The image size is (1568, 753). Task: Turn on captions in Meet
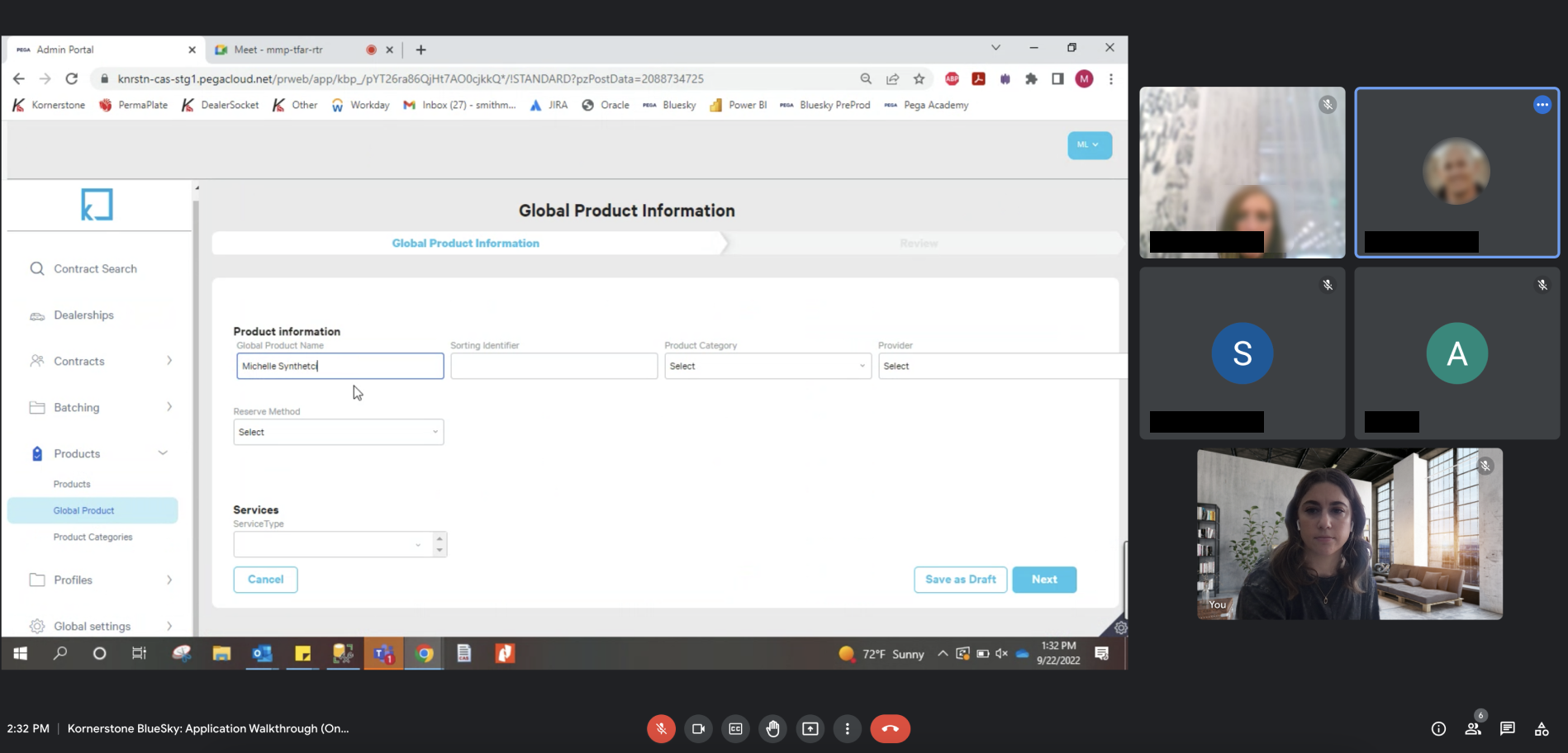pyautogui.click(x=735, y=728)
